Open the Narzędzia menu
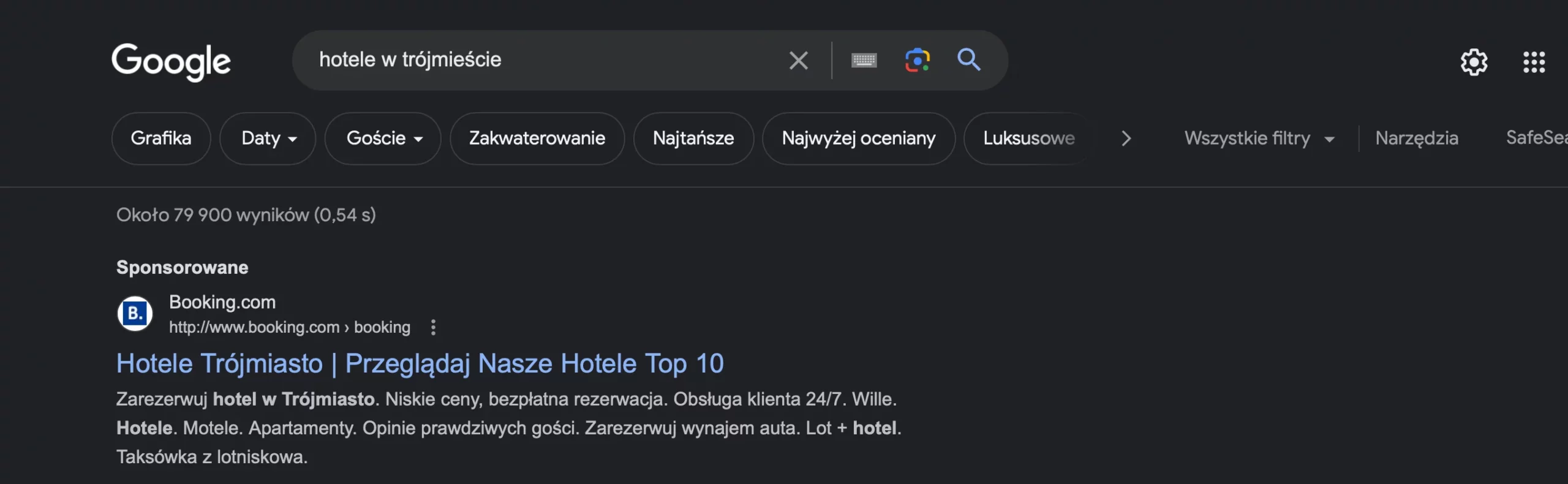 tap(1417, 138)
